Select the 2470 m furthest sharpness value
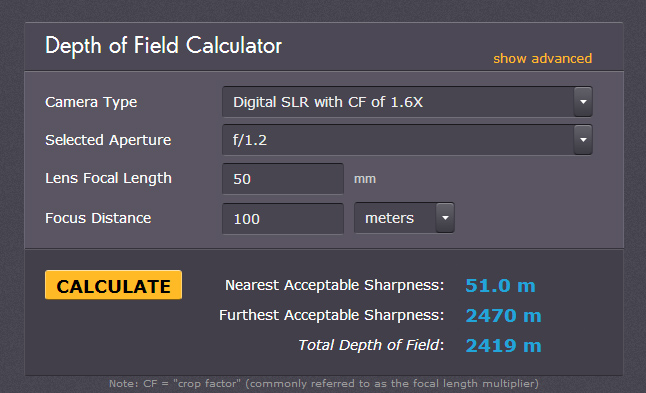 (x=503, y=316)
